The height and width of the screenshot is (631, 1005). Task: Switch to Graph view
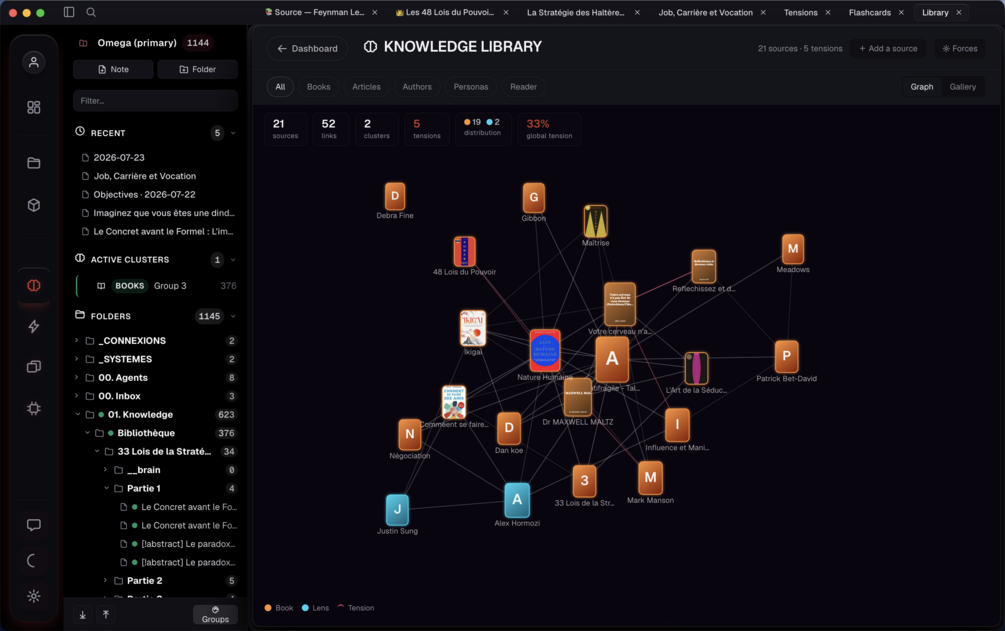[922, 87]
